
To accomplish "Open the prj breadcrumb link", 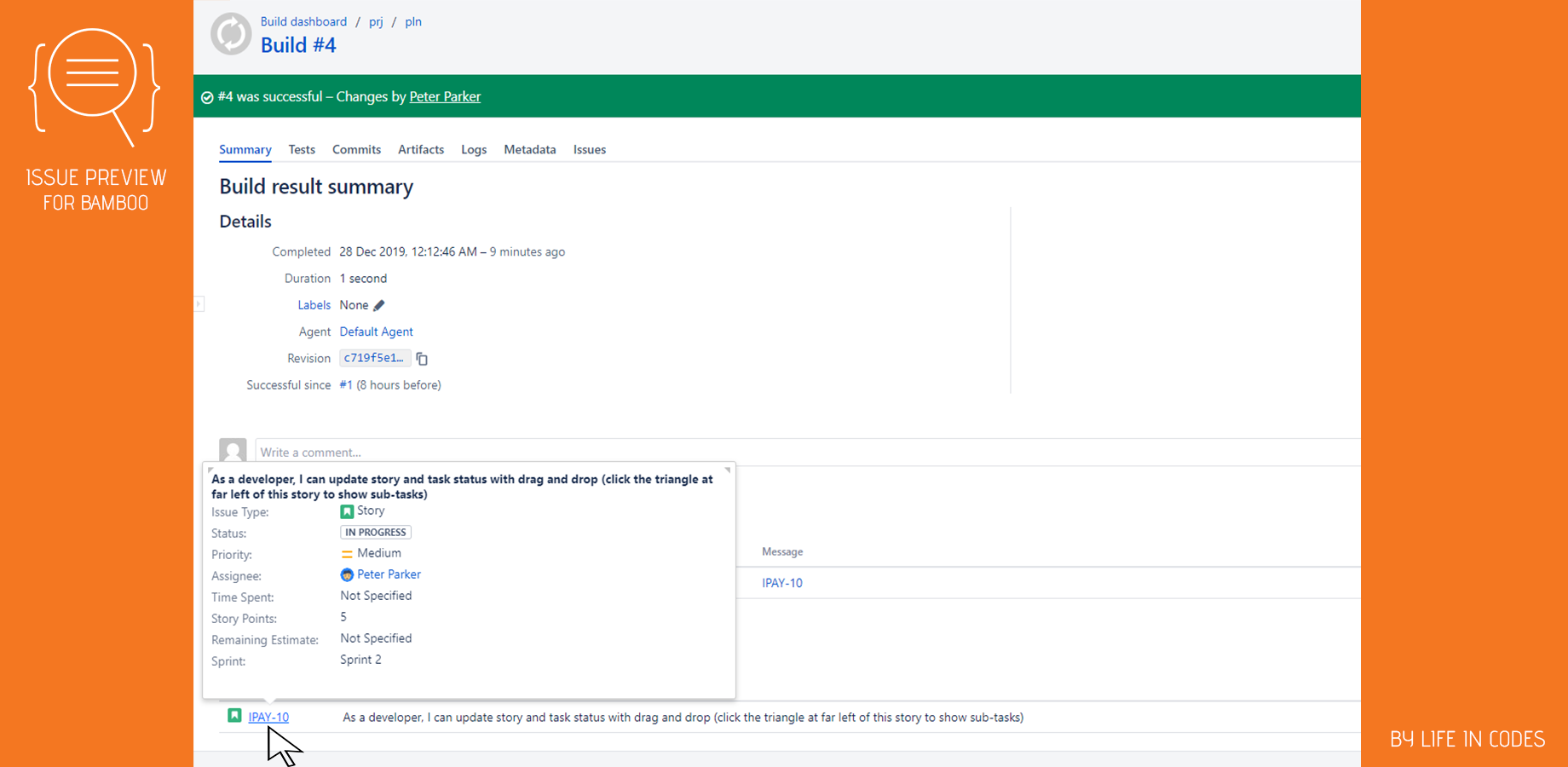I will coord(376,22).
